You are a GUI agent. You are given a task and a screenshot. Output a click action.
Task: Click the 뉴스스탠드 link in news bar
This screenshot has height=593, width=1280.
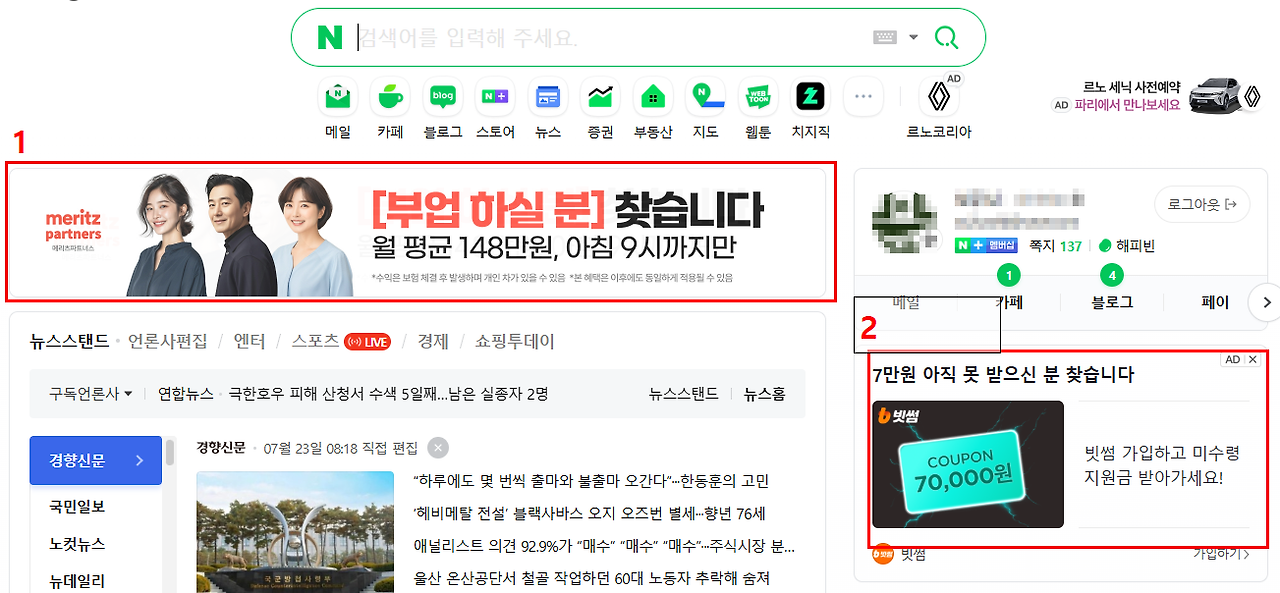(x=683, y=394)
